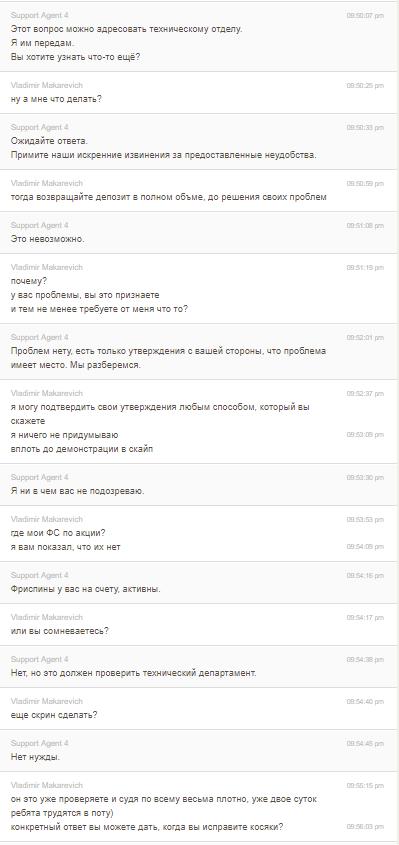
Task: Click the apology line 'Примите наши искренние извинения'
Action: coord(163,155)
